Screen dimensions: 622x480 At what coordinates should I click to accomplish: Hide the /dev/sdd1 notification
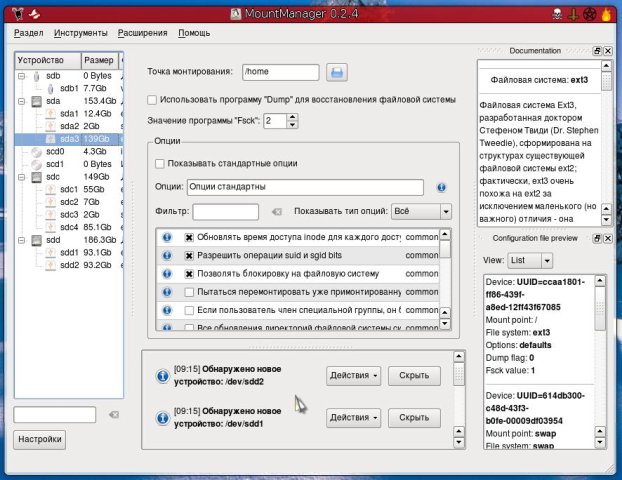click(x=414, y=417)
